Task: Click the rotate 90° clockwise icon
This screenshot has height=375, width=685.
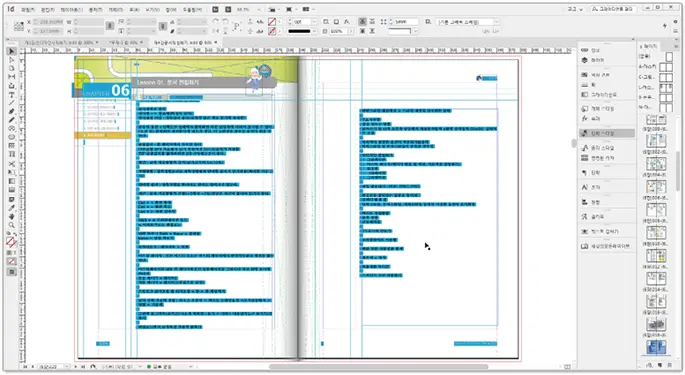Action: (x=216, y=21)
